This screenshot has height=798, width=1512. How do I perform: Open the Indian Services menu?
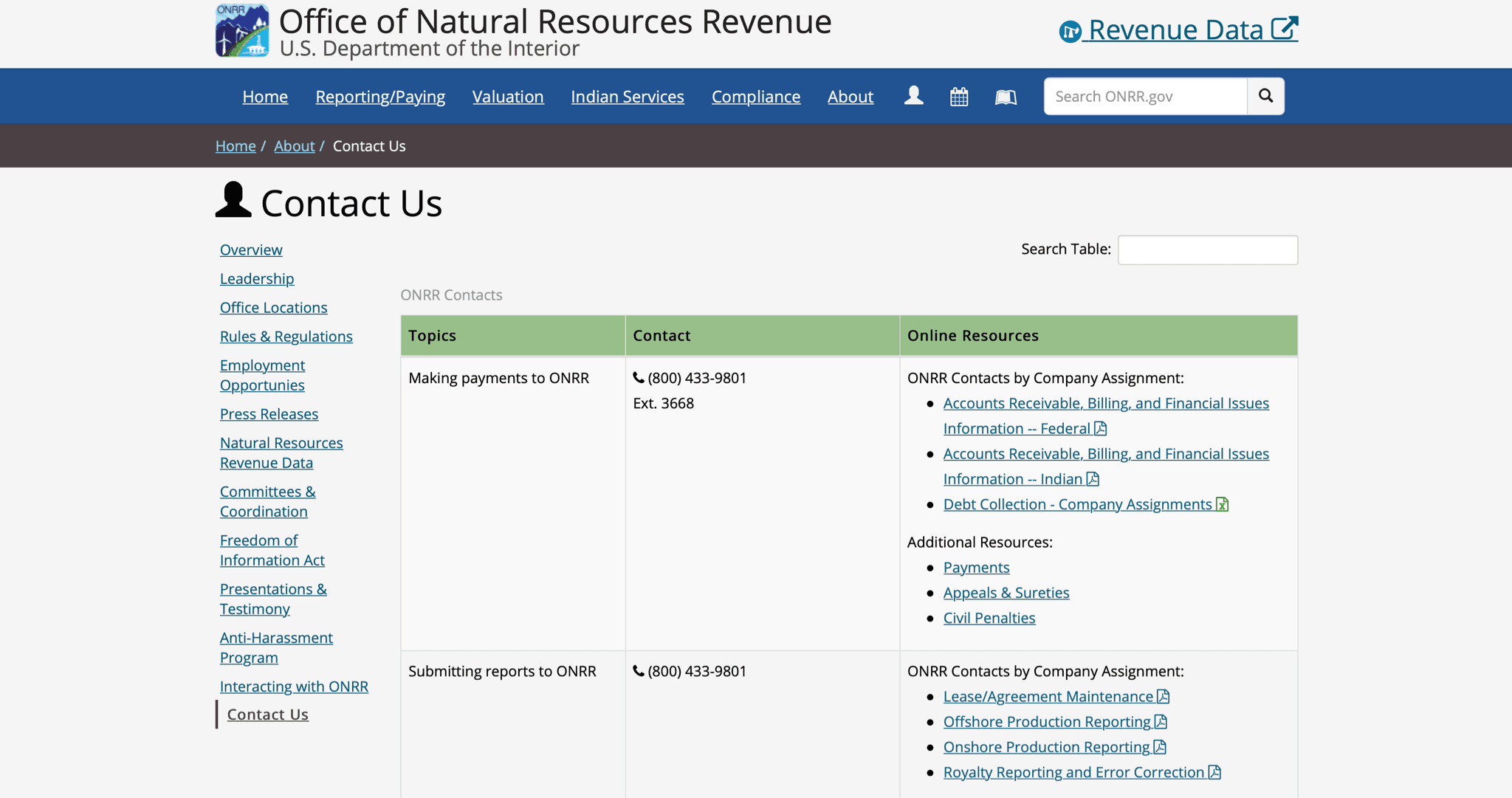pos(627,97)
